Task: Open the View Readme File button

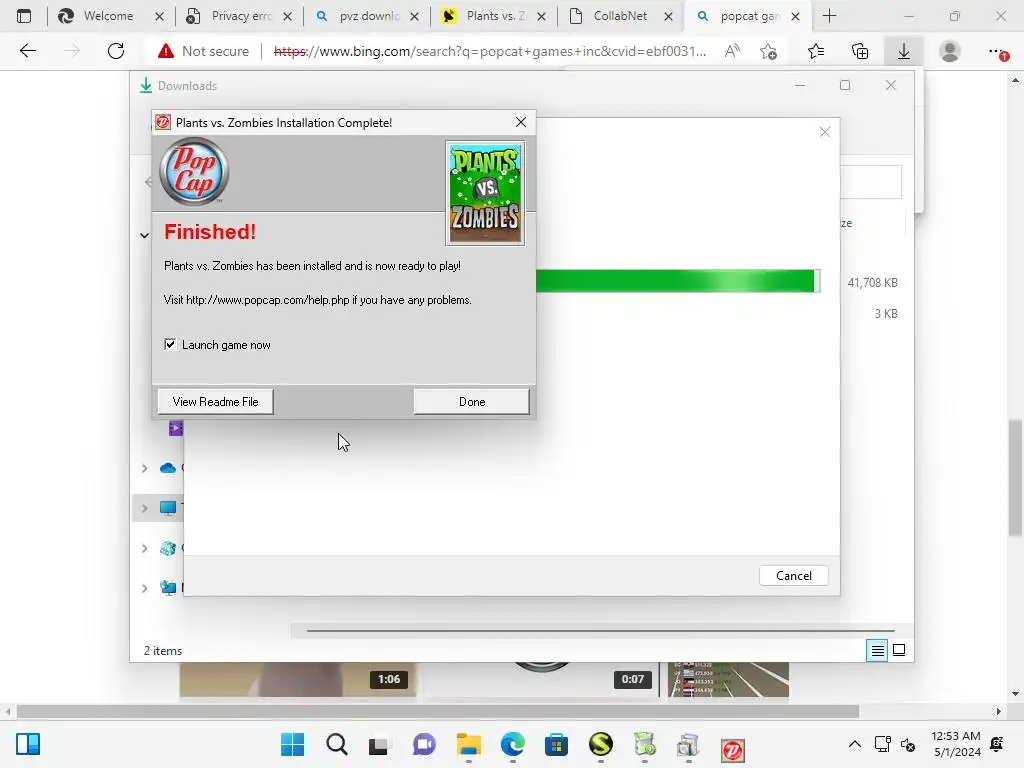Action: coord(216,402)
